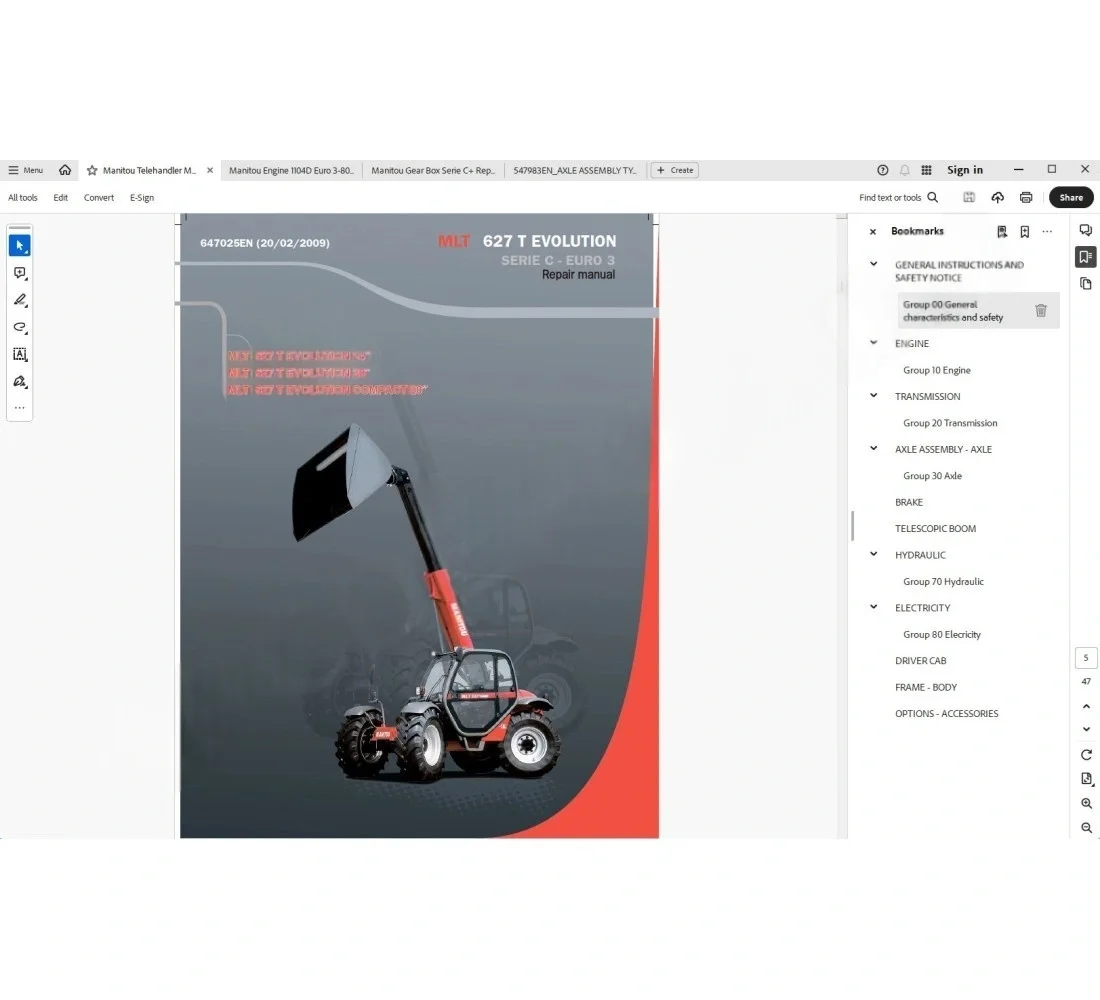Open the Edit menu
1100x1000 pixels.
60,197
